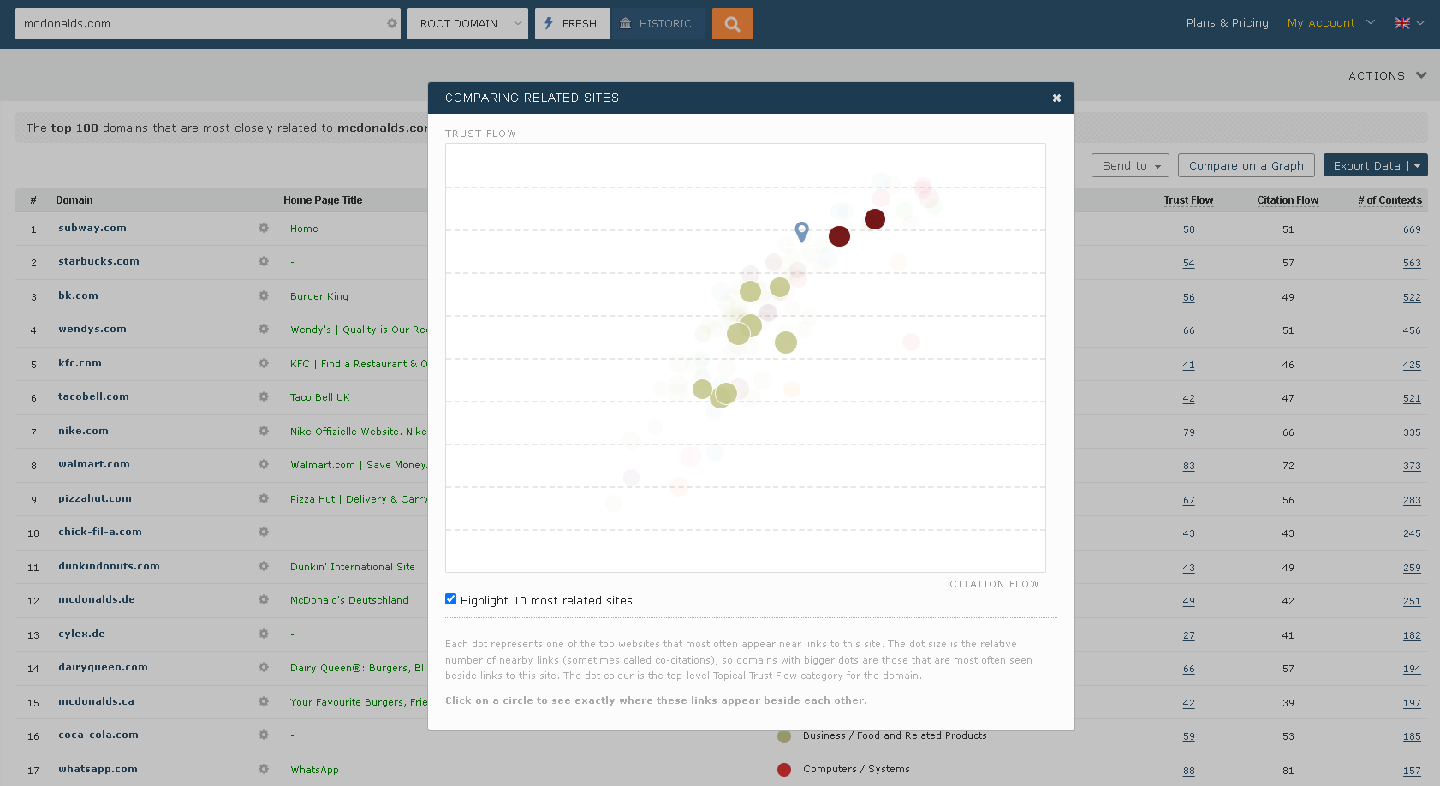Click the orange search magnifier button
Viewport: 1440px width, 786px height.
point(732,24)
